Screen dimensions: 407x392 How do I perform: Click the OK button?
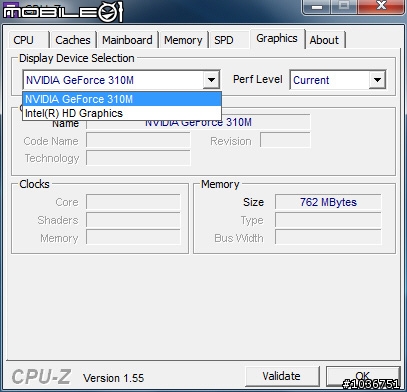[363, 376]
